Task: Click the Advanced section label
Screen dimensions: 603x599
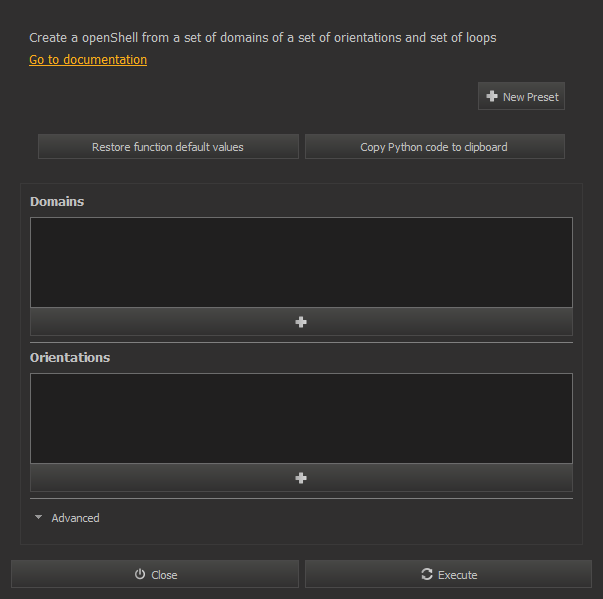Action: 75,518
